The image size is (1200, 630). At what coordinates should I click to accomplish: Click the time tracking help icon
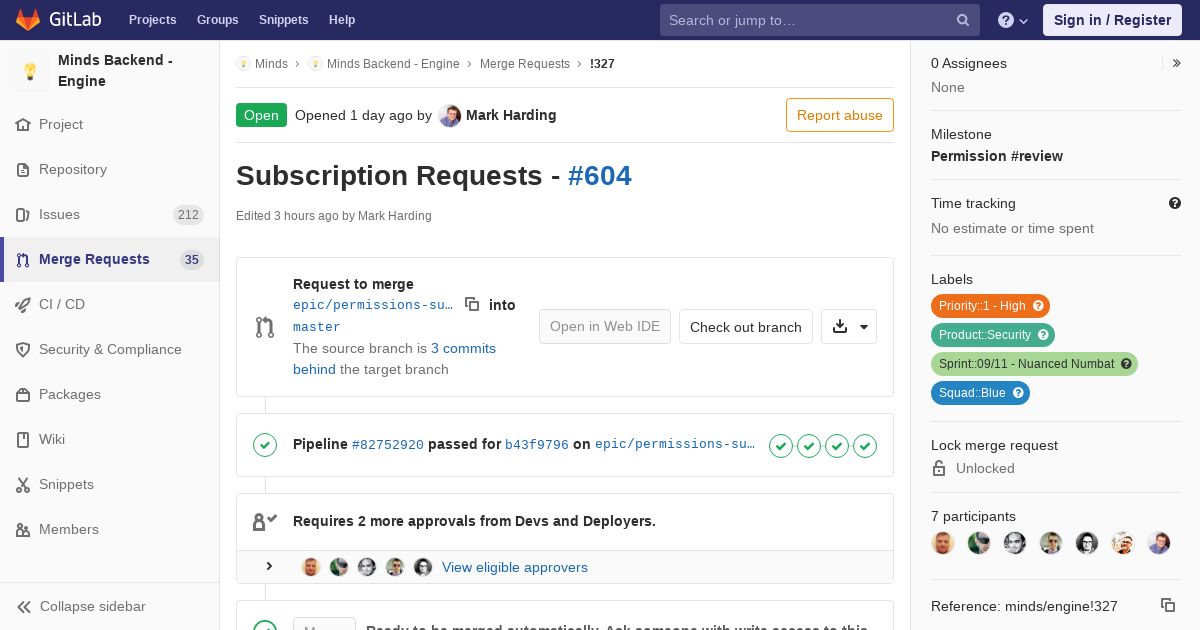tap(1175, 203)
